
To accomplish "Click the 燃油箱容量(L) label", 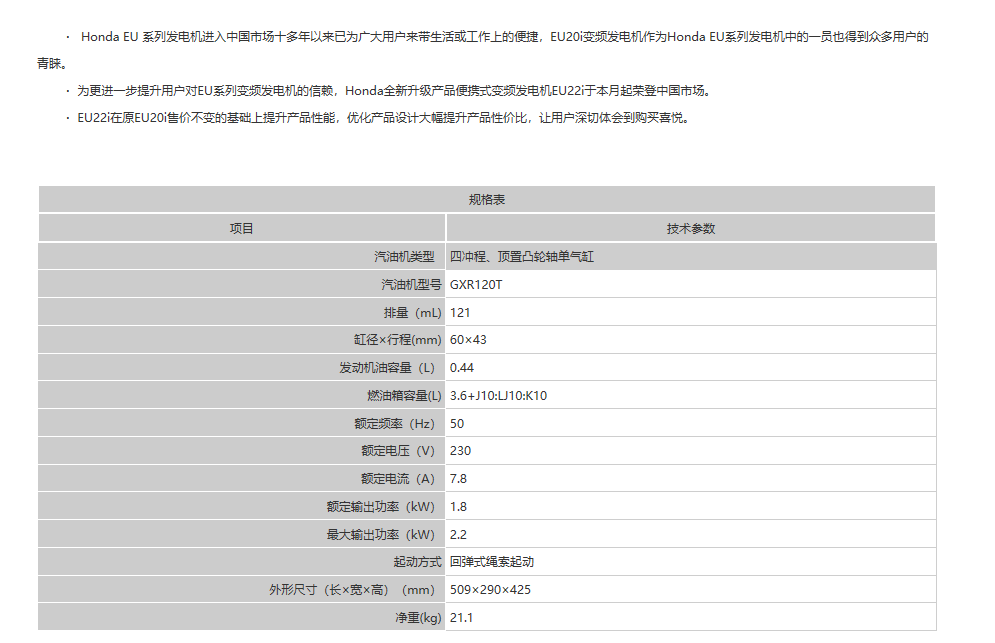I will click(404, 395).
